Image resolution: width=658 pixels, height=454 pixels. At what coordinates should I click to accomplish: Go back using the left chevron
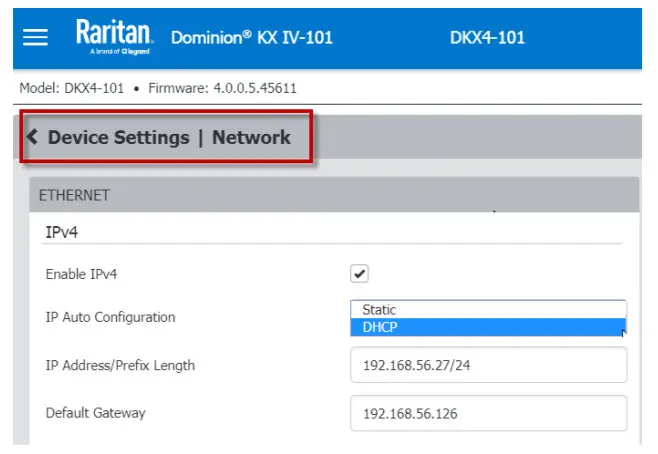click(x=32, y=137)
